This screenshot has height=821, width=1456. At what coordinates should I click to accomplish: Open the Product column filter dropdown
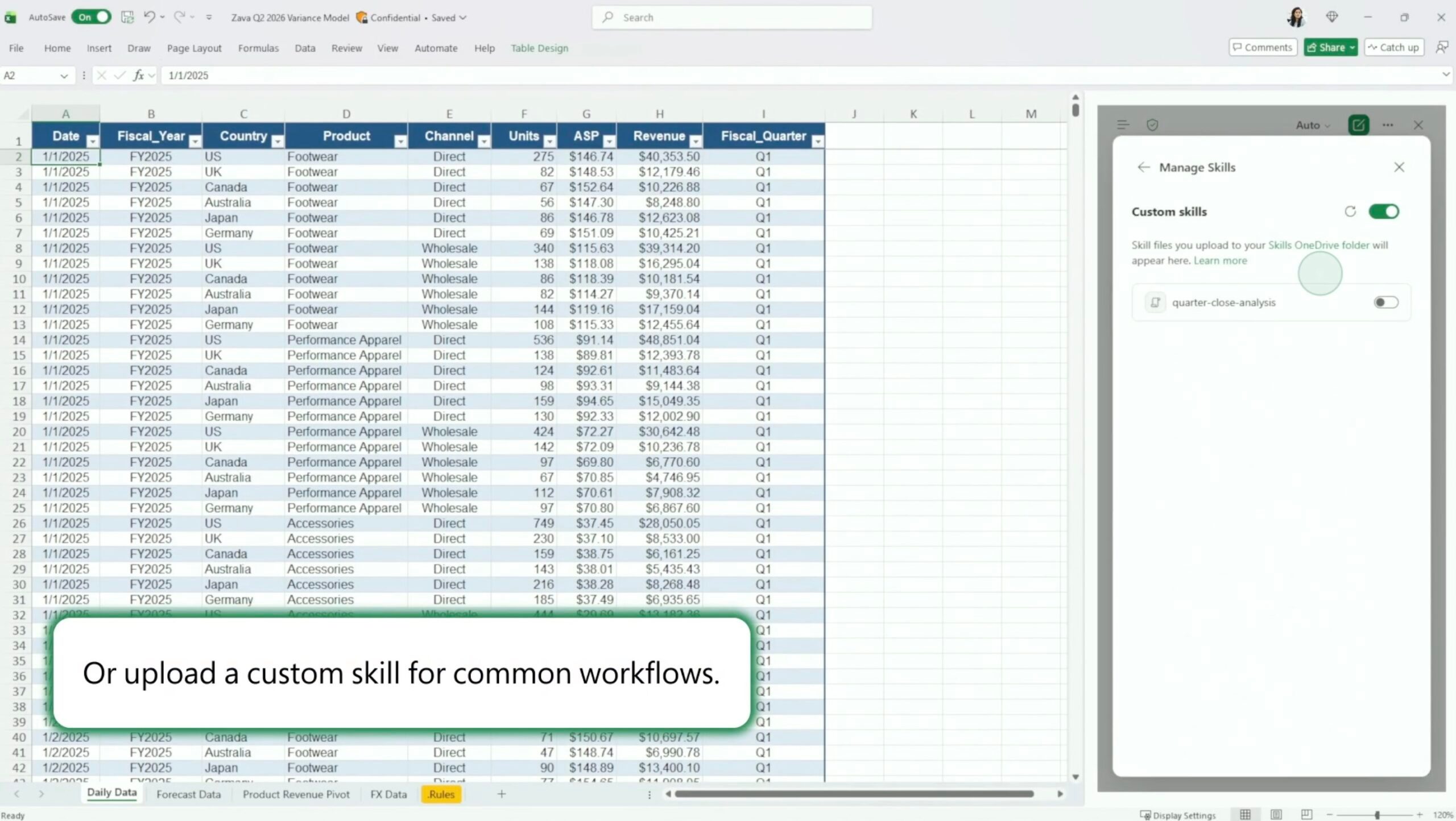[400, 141]
